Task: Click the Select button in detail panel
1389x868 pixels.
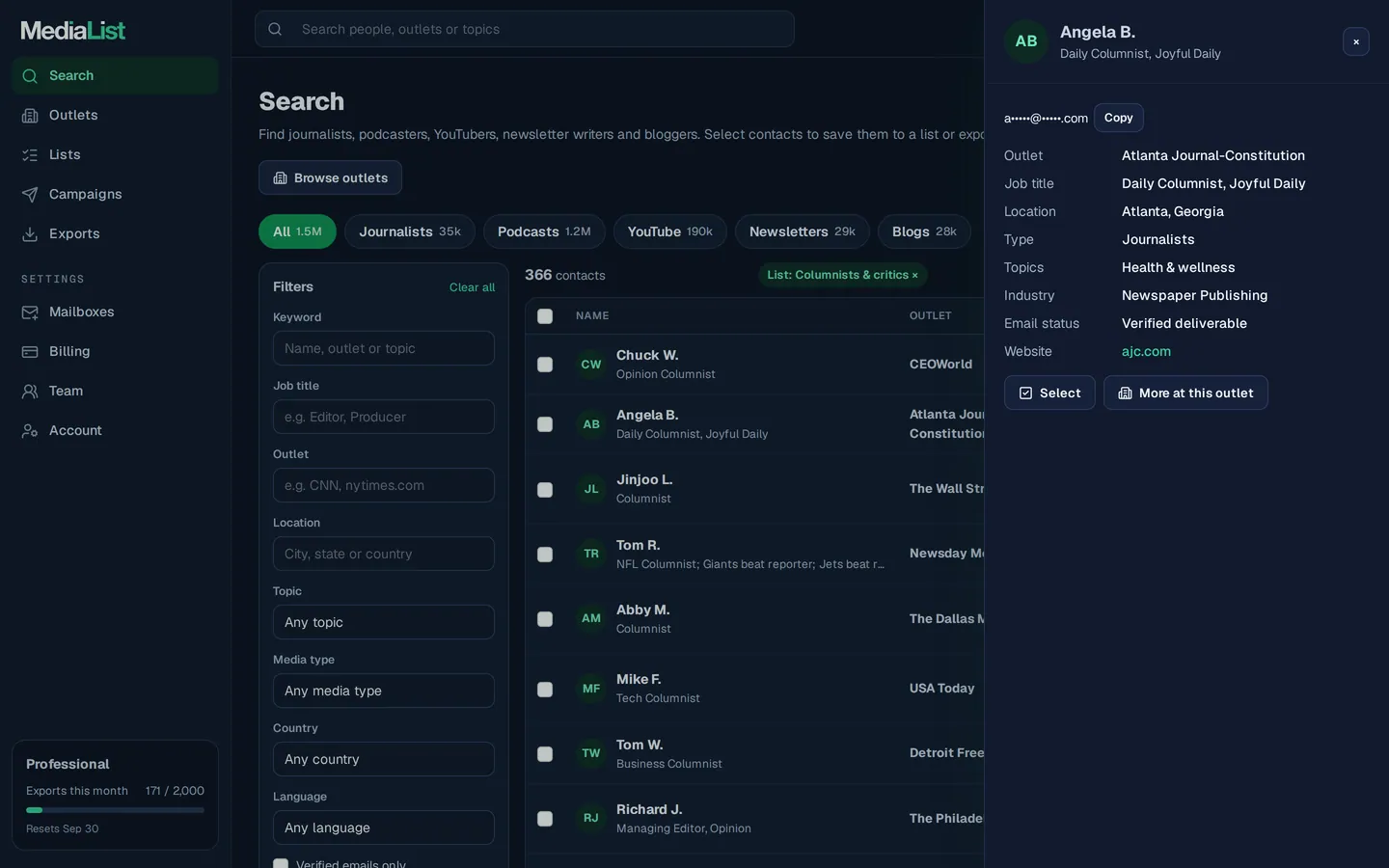Action: pos(1049,393)
